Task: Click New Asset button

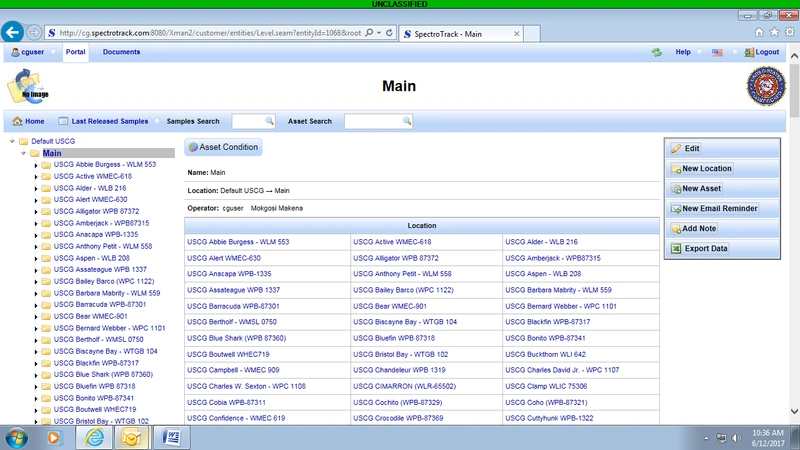Action: coord(696,188)
